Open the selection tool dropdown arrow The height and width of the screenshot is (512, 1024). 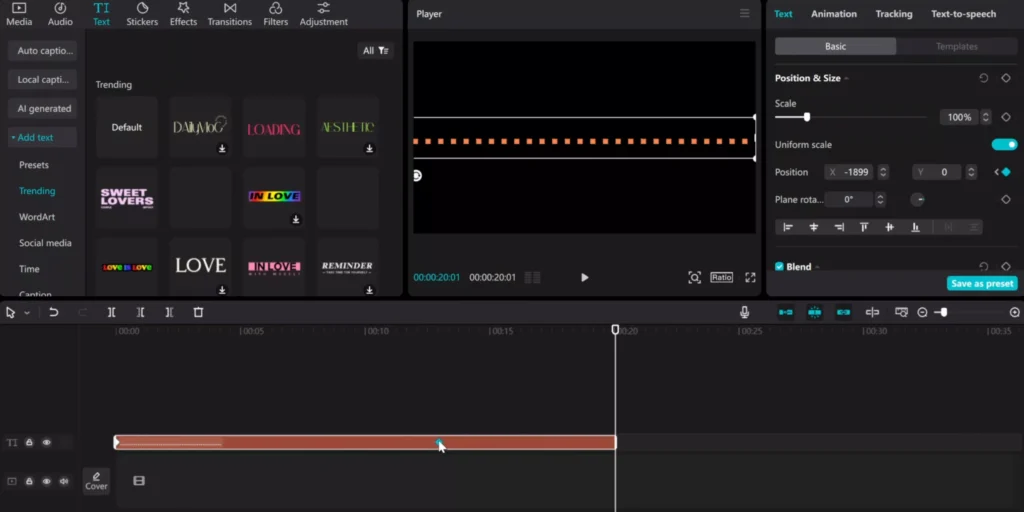[27, 313]
